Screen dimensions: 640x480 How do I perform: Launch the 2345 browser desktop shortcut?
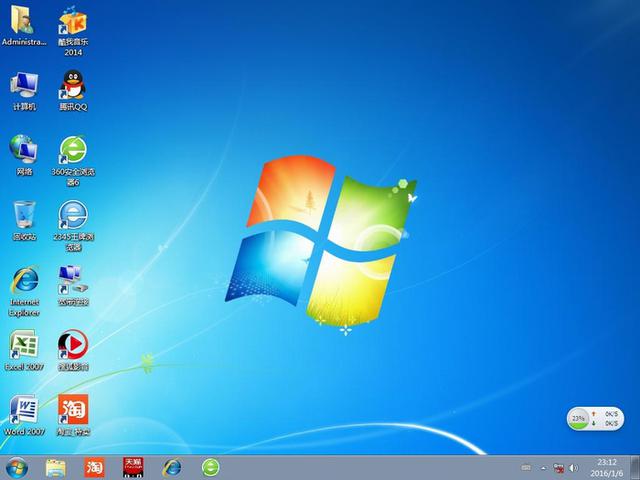coord(73,215)
